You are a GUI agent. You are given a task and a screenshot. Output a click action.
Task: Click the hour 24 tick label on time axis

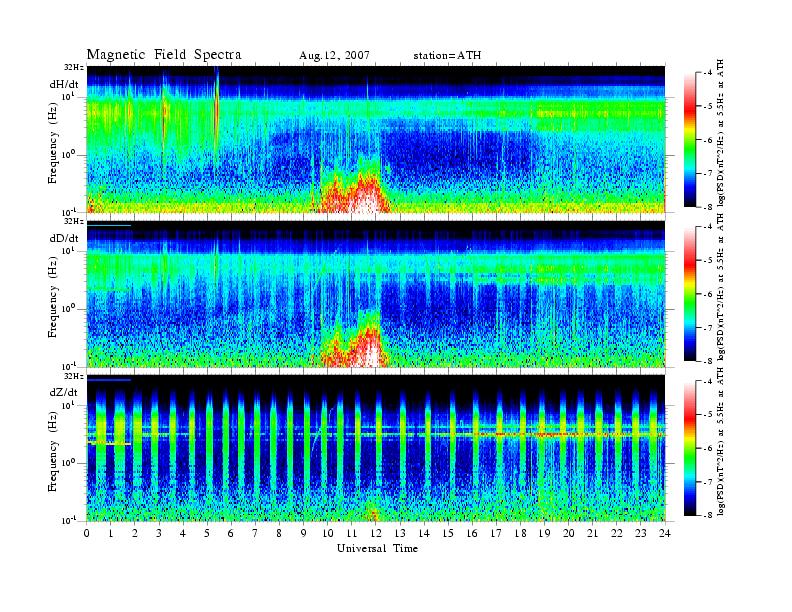[x=665, y=533]
